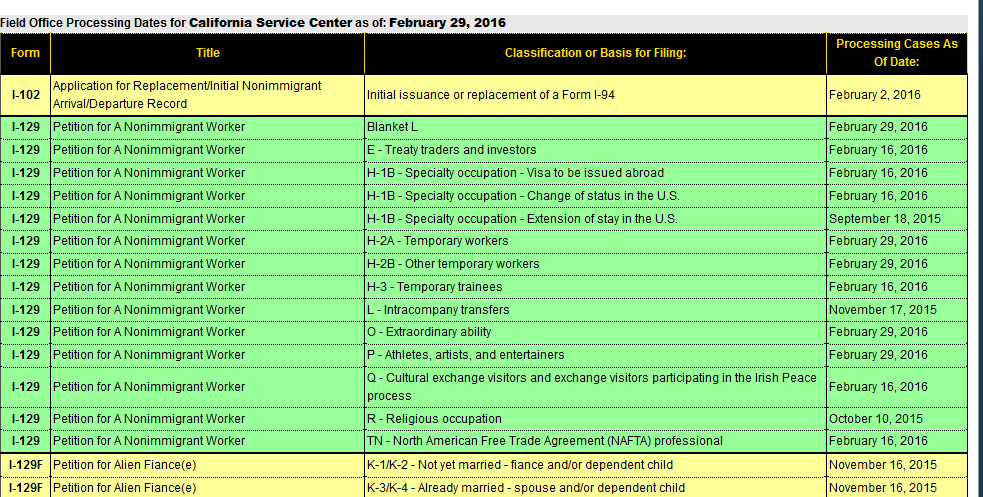Screen dimensions: 983x497
Task: Click TN - NAFTA professional classification cell
Action: [x=595, y=441]
